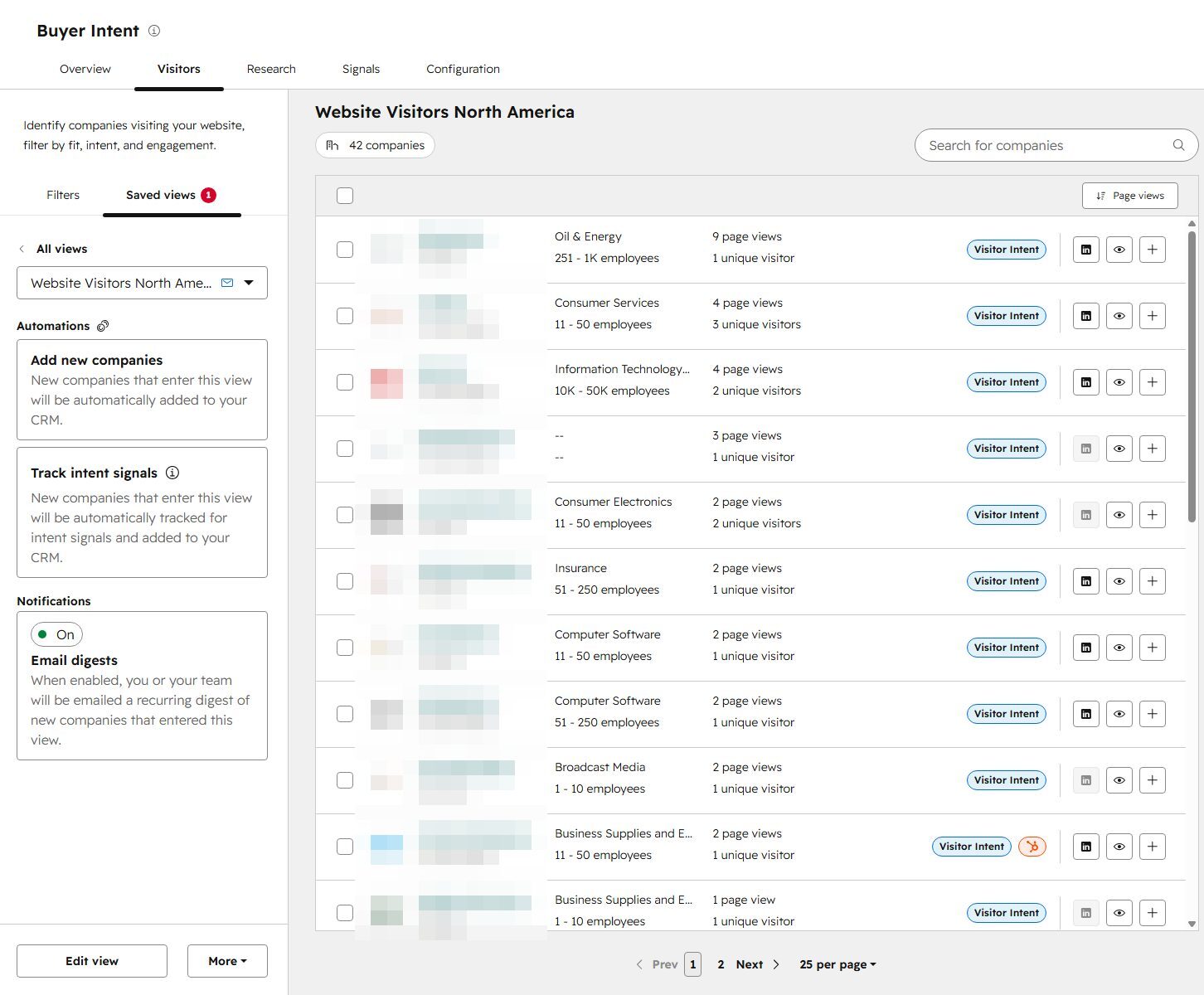The width and height of the screenshot is (1204, 995).
Task: Switch to the Research tab
Action: pyautogui.click(x=271, y=69)
